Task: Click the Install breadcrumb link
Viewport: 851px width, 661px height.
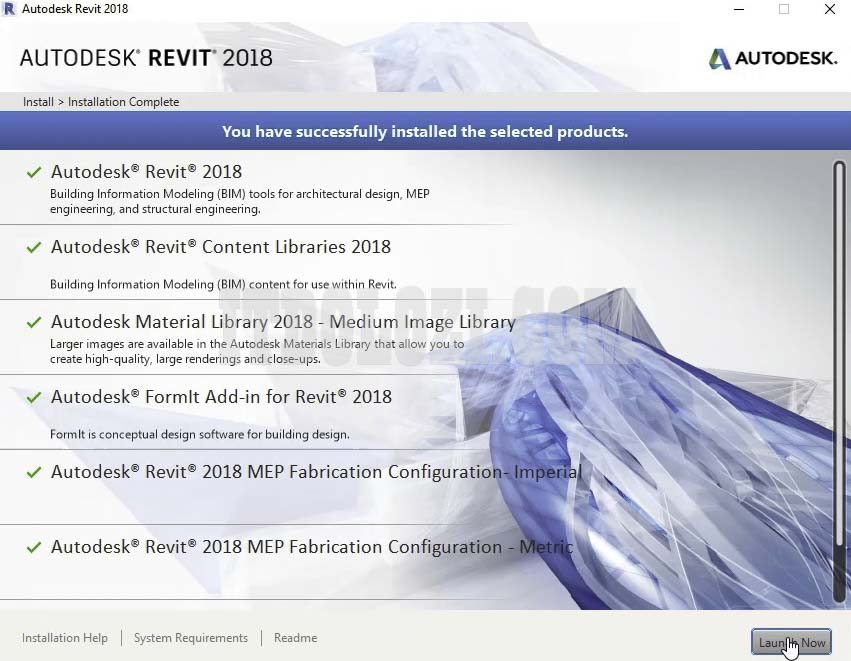Action: 38,101
